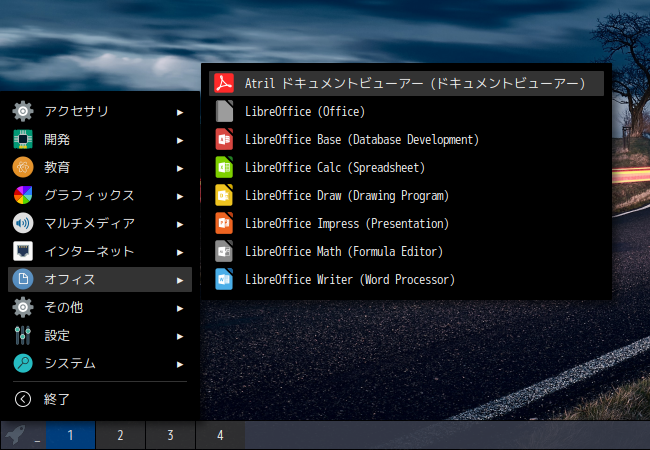Launch LibreOffice Calc (Spreadsheet)

[406, 167]
